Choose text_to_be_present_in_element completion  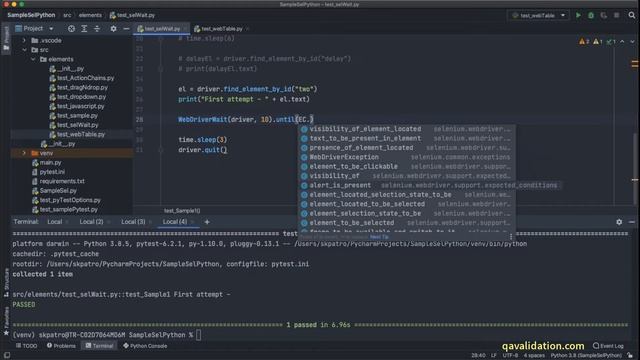tap(407, 138)
